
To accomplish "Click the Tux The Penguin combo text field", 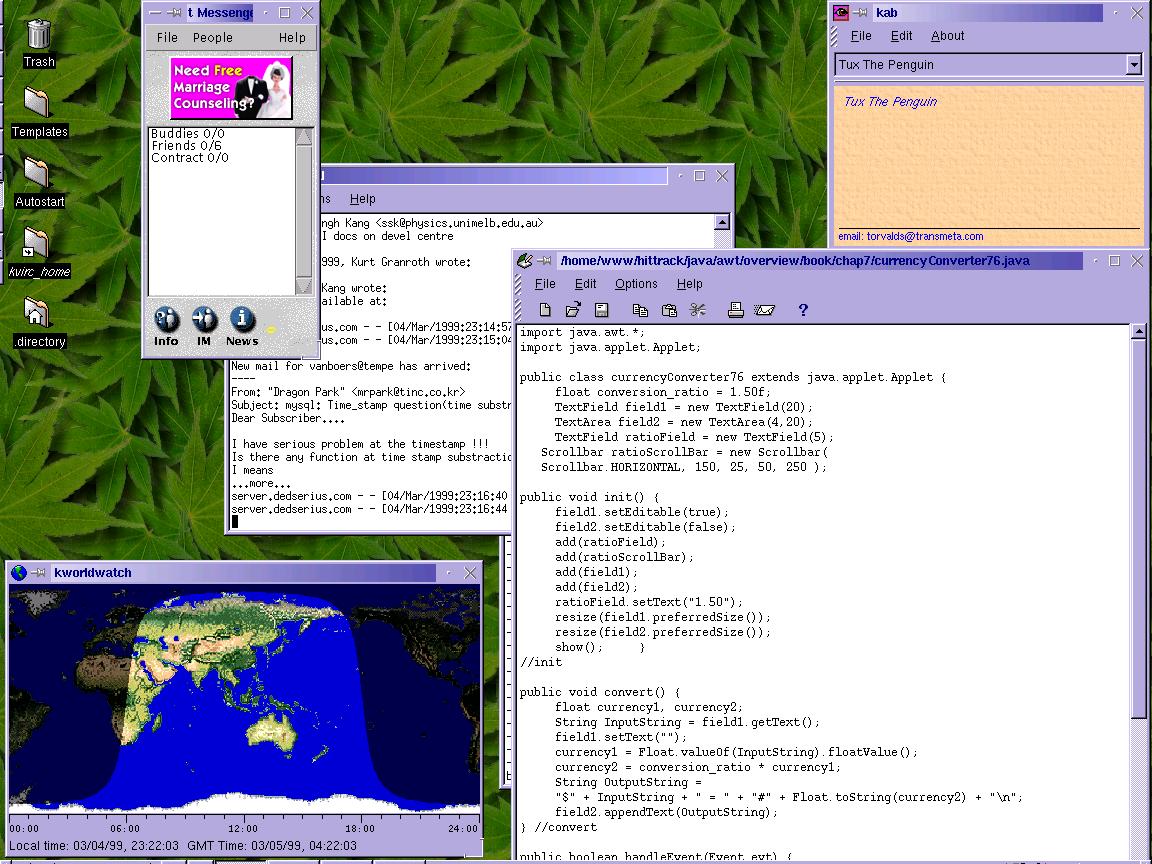I will tap(981, 65).
